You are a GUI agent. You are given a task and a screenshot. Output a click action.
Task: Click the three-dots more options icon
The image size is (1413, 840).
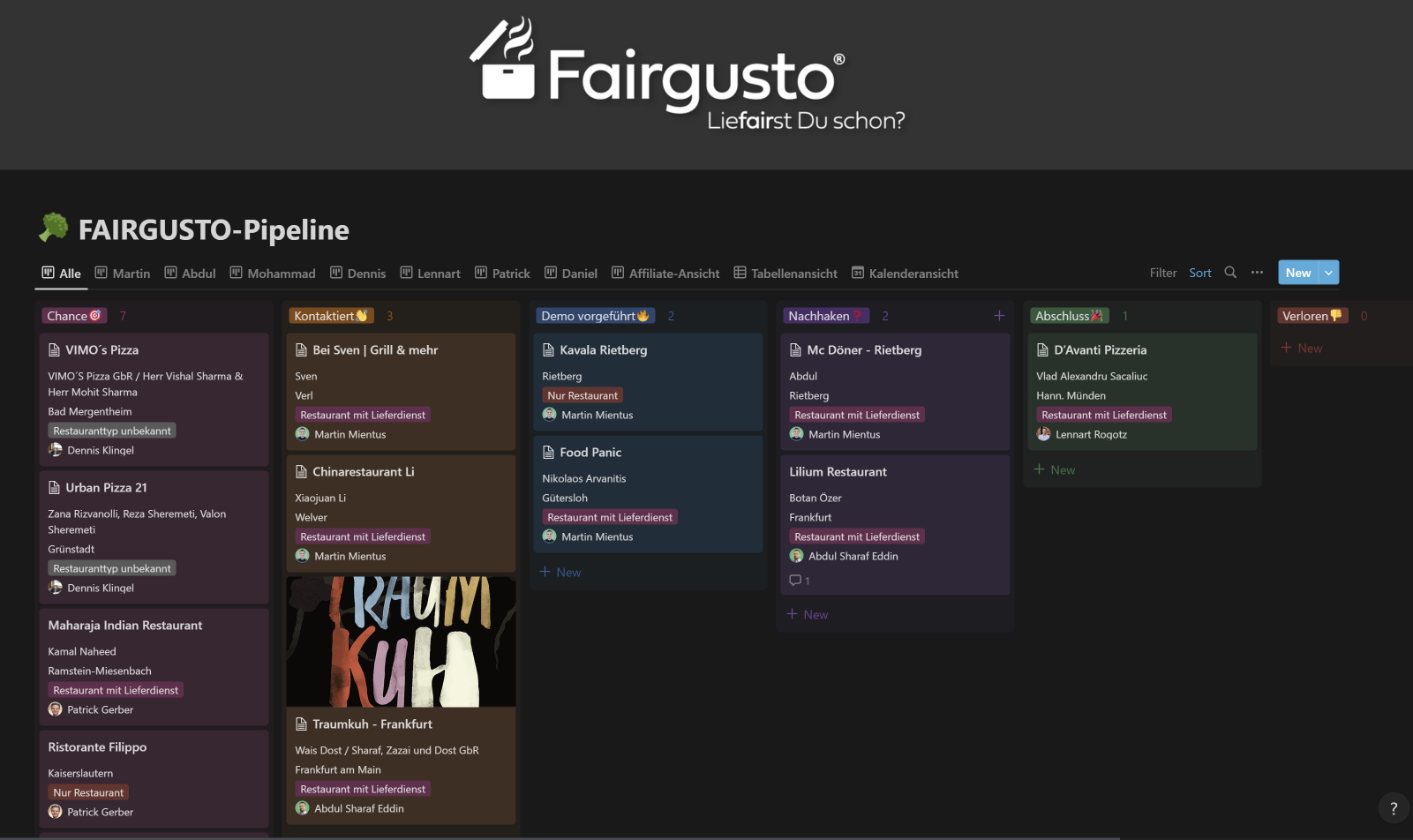point(1257,273)
